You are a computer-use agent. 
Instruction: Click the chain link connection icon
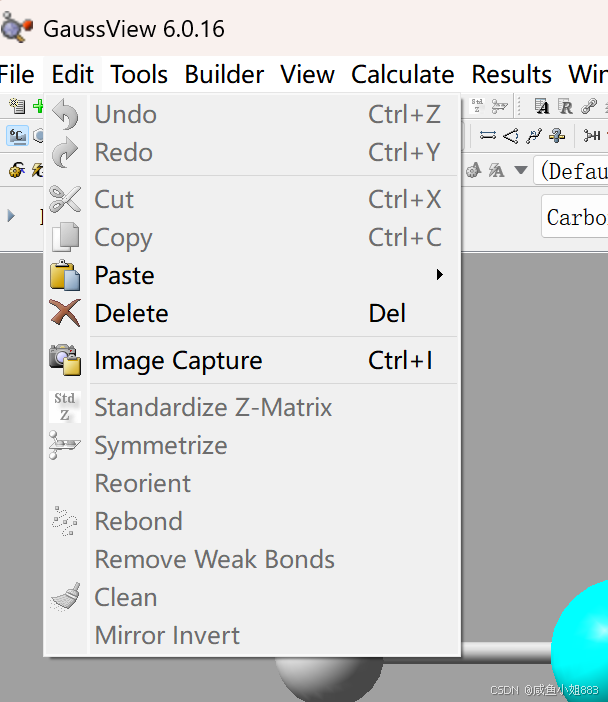(589, 106)
